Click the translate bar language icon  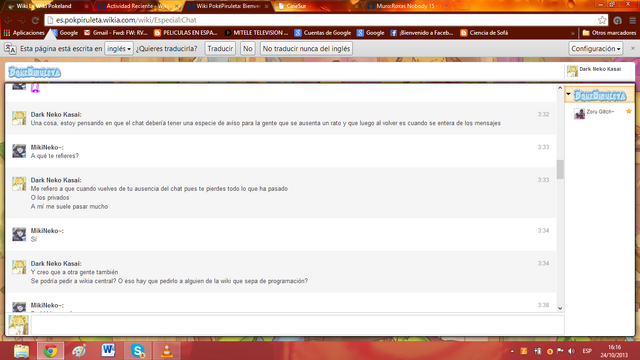pyautogui.click(x=10, y=49)
